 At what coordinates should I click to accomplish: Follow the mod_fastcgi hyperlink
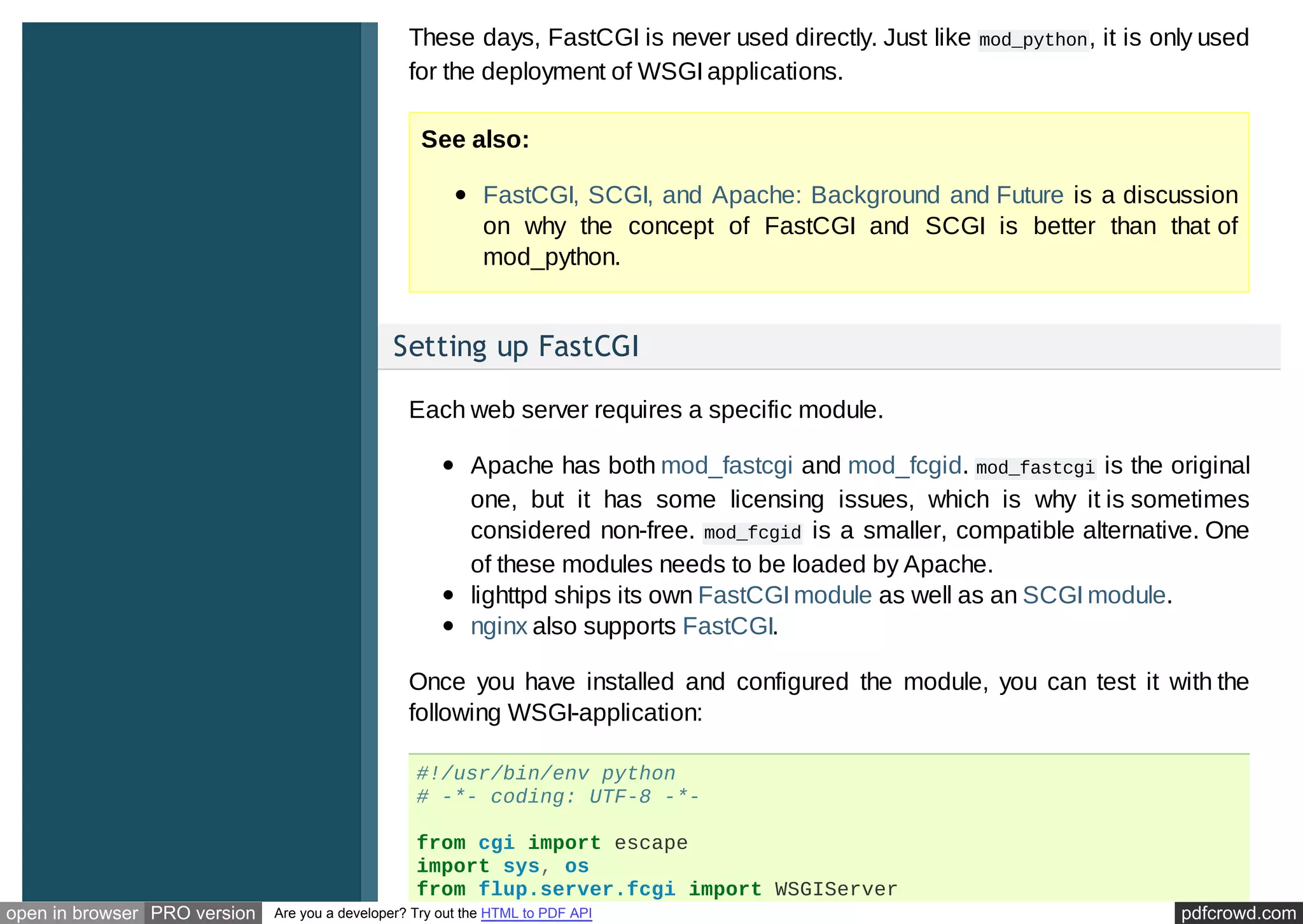point(727,466)
